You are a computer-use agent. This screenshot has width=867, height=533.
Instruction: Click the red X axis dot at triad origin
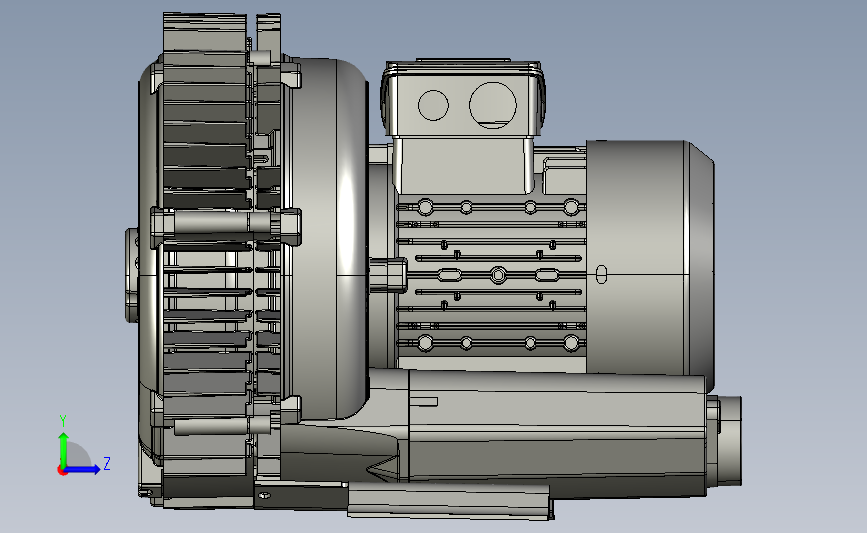62,471
